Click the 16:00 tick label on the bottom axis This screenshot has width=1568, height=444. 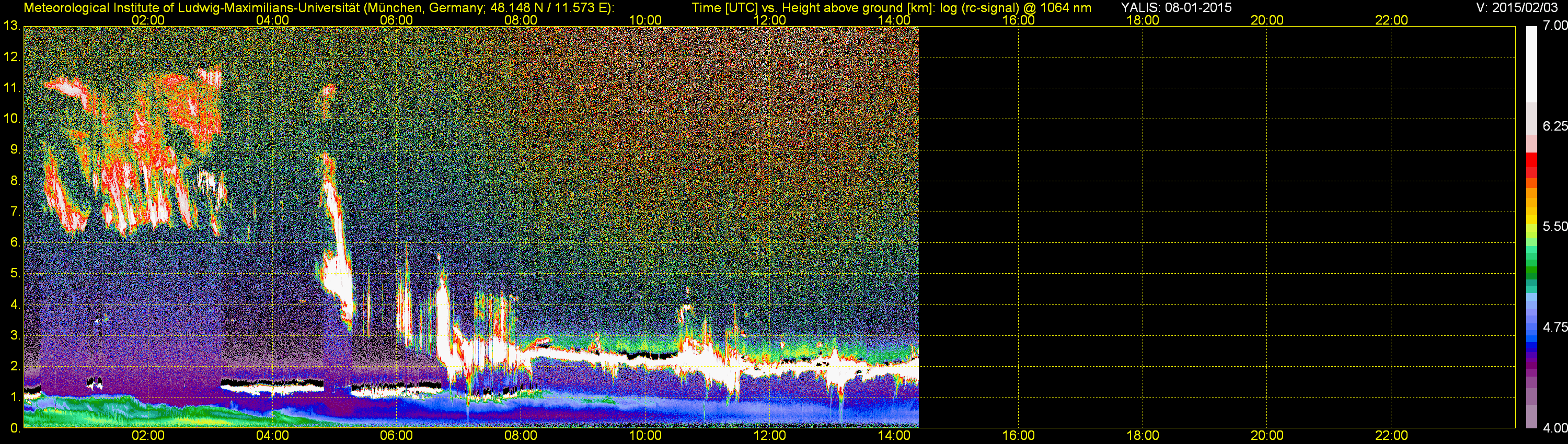1018,436
